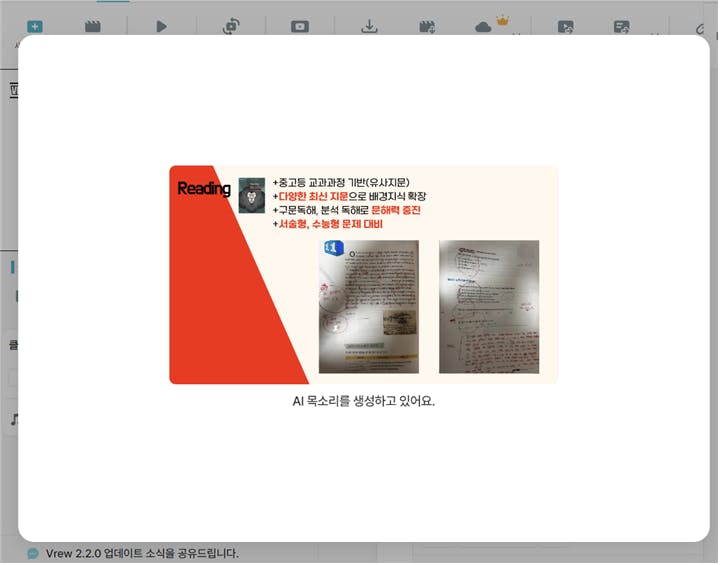720x565 pixels.
Task: Click the rotate/convert video icon
Action: coord(231,26)
